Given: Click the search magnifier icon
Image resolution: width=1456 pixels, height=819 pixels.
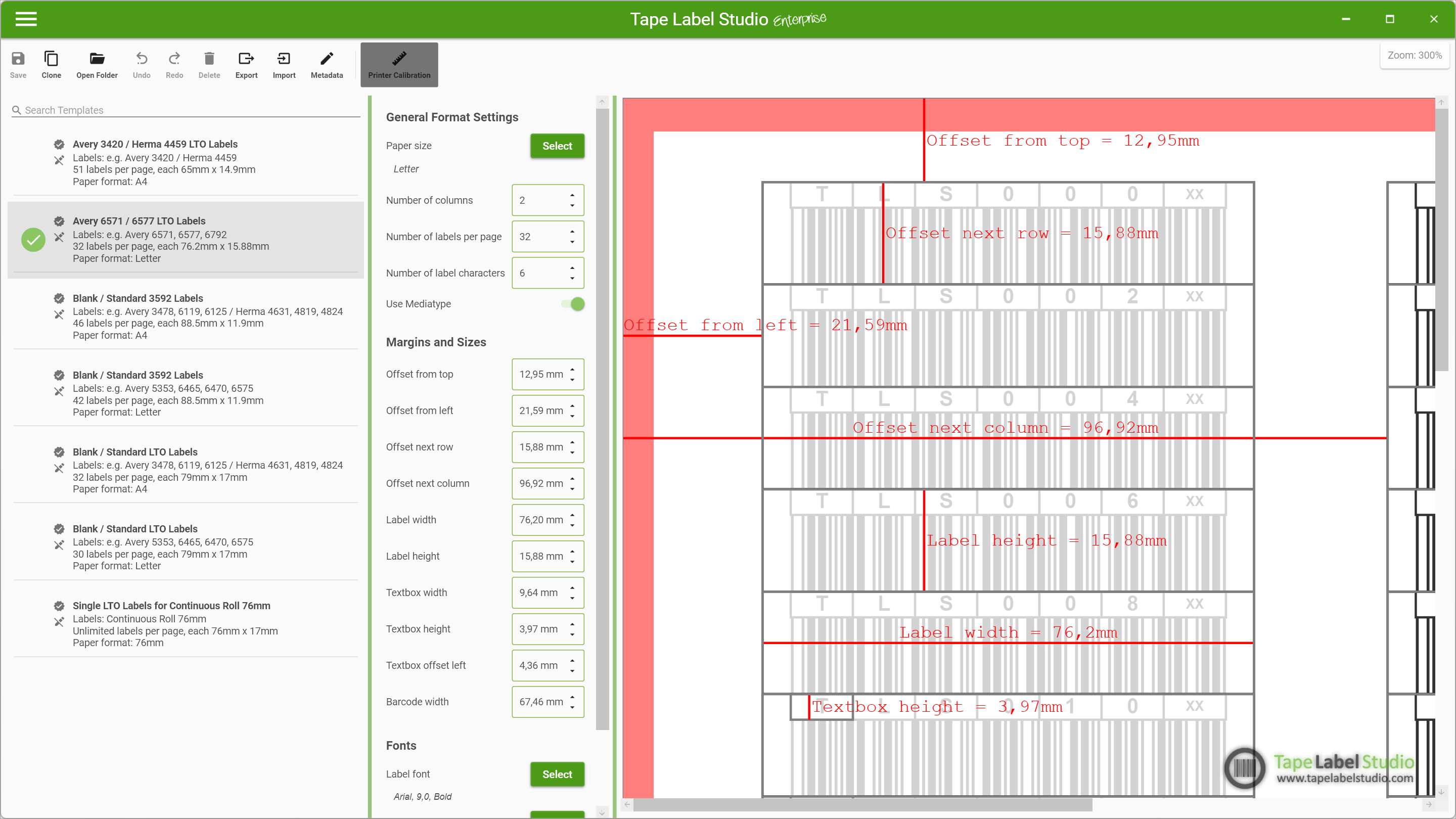Looking at the screenshot, I should (x=17, y=110).
